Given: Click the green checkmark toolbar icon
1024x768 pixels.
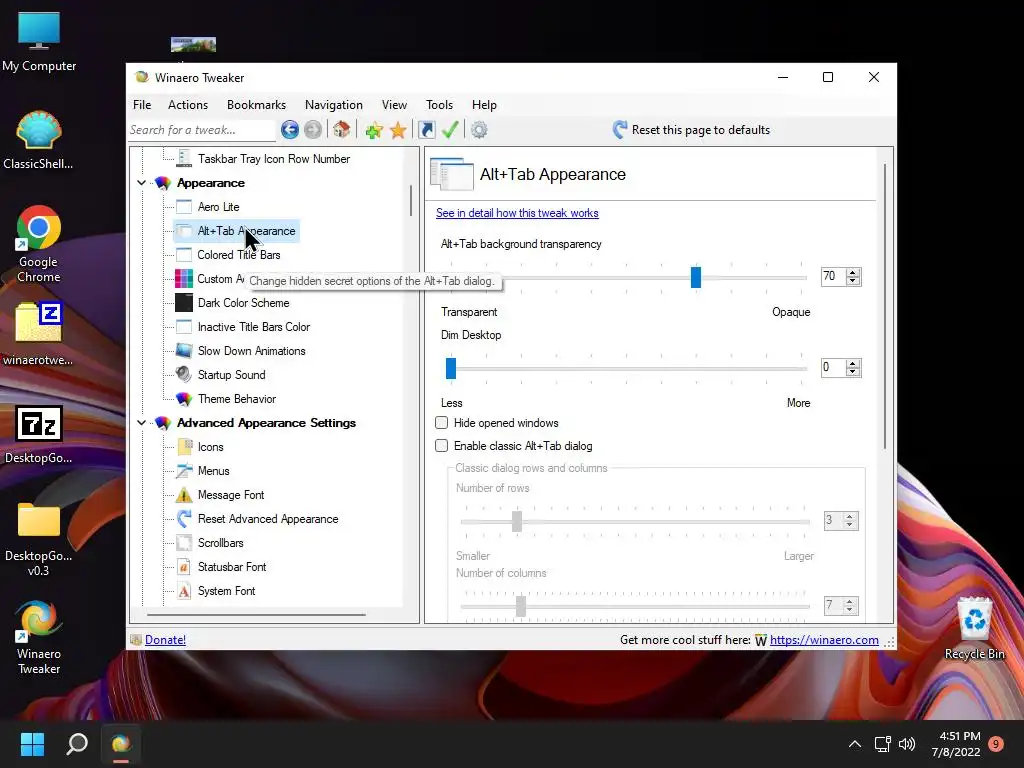Looking at the screenshot, I should [450, 129].
